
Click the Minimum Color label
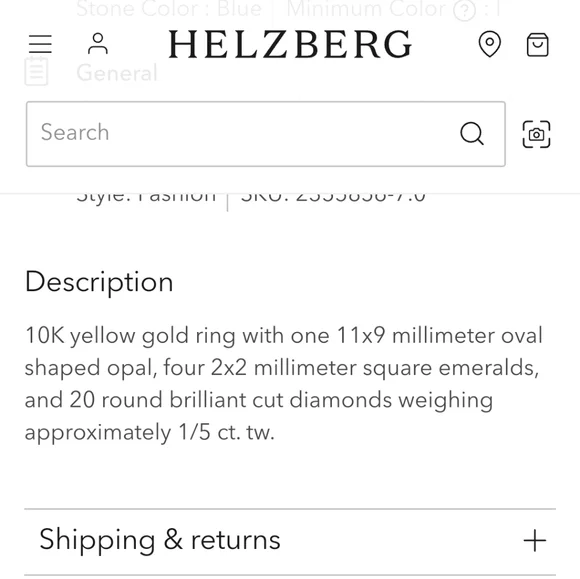[366, 9]
